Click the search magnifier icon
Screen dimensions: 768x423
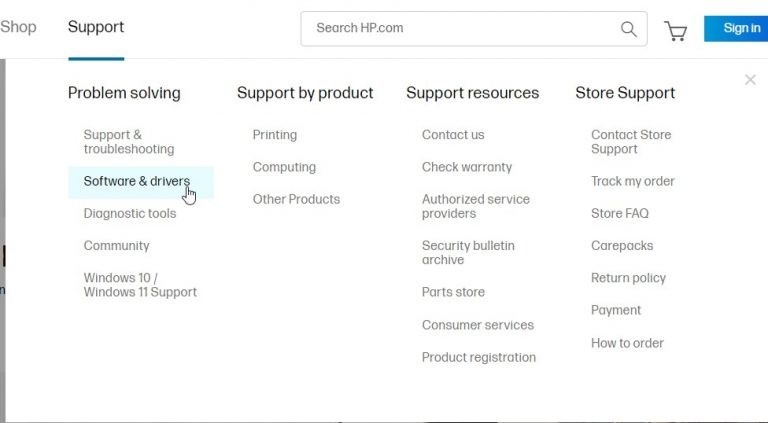pos(629,29)
